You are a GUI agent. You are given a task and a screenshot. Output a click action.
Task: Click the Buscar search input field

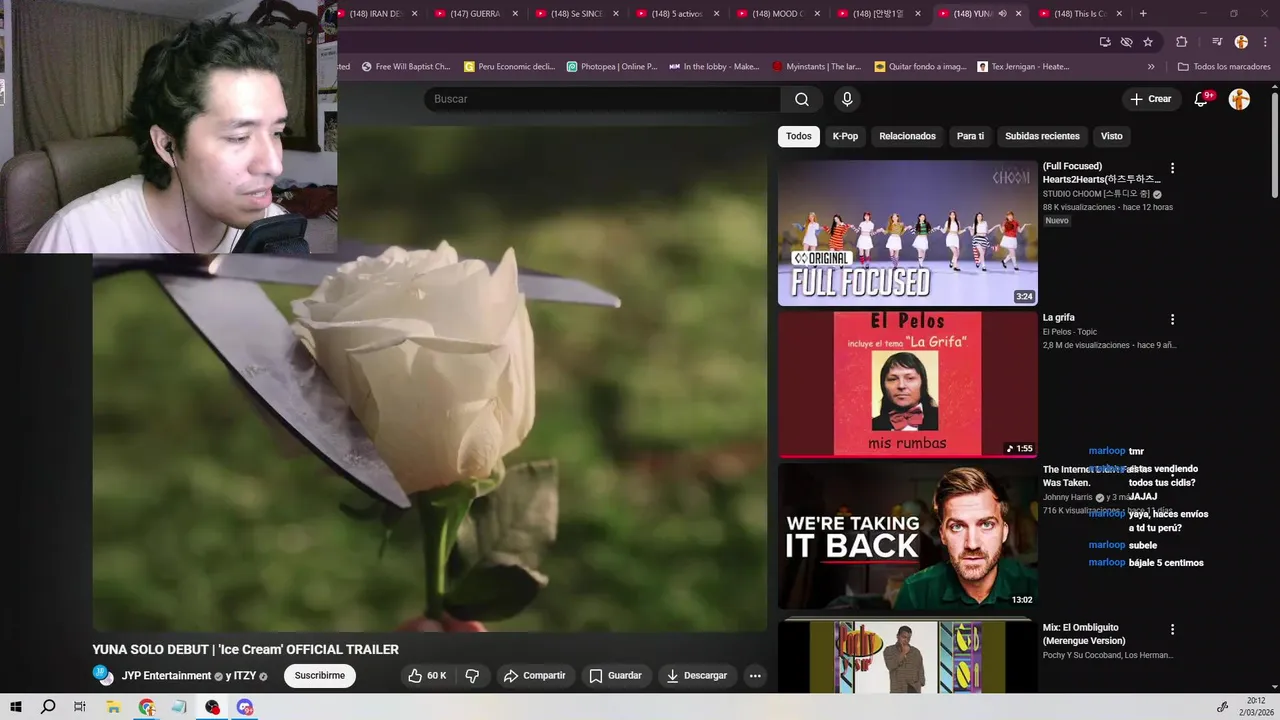(603, 99)
